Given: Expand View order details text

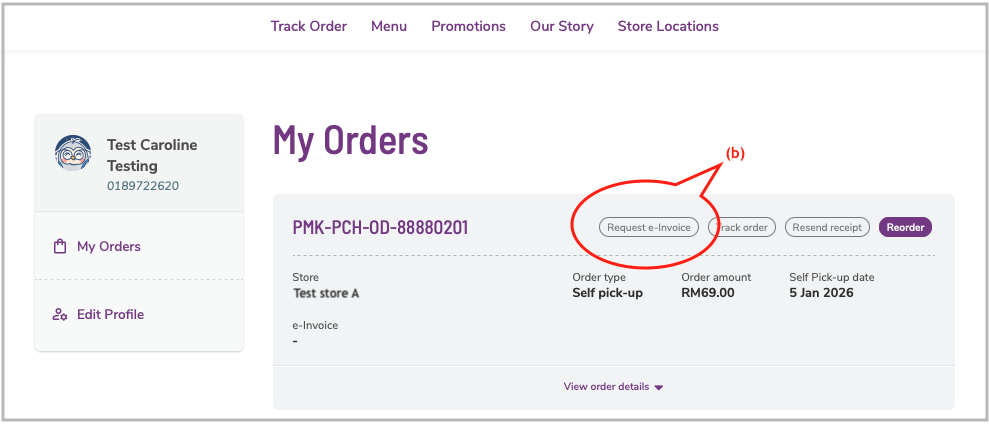Looking at the screenshot, I should tap(606, 387).
